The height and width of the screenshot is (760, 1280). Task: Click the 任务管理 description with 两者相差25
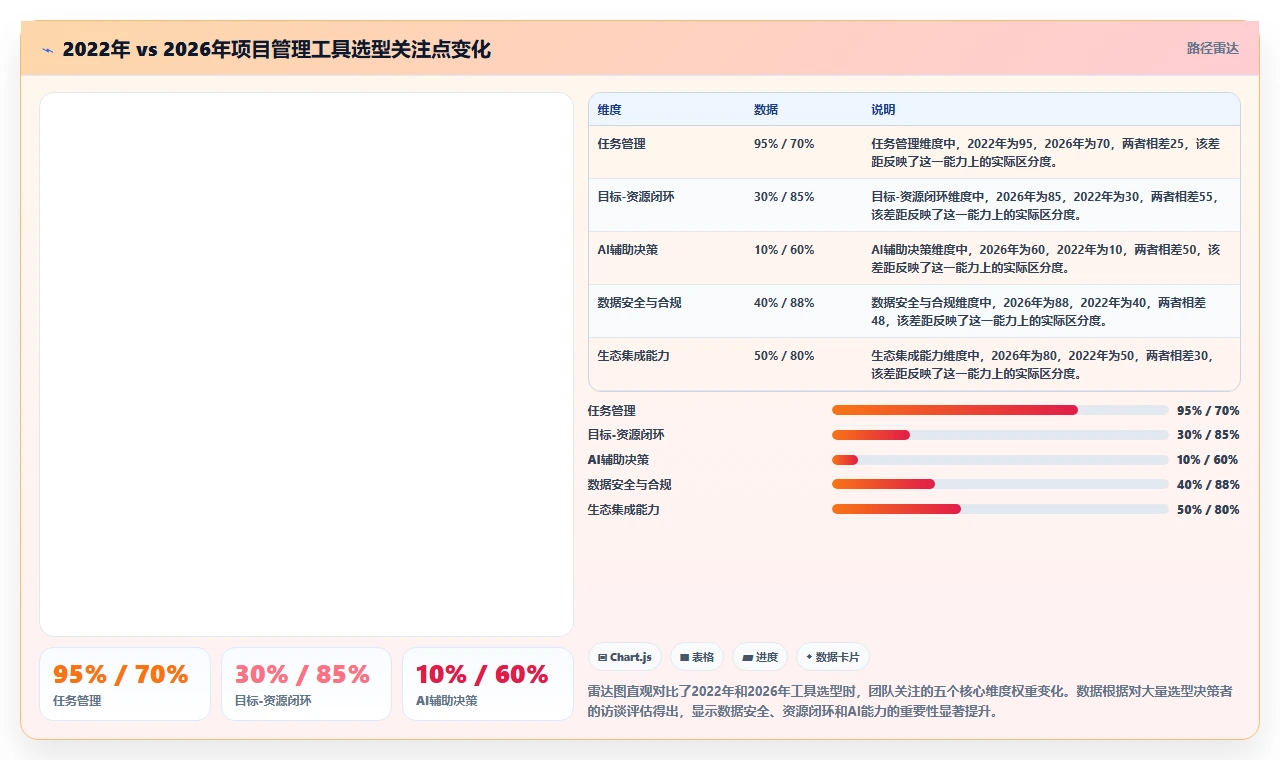coord(1046,152)
